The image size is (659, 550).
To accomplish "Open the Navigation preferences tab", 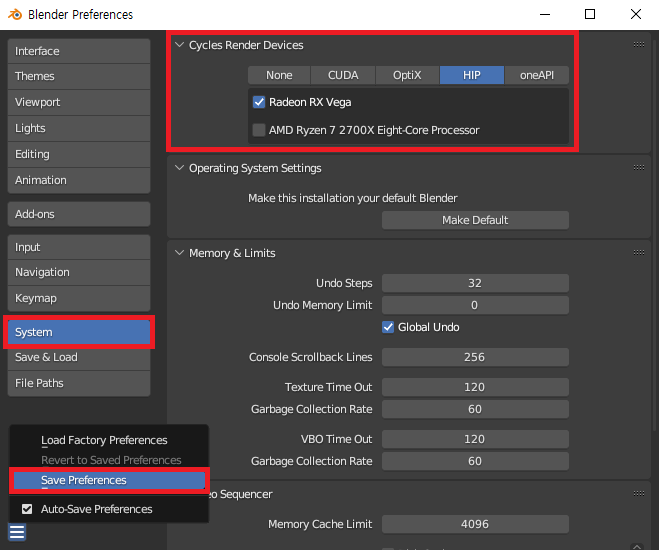I will pyautogui.click(x=79, y=272).
